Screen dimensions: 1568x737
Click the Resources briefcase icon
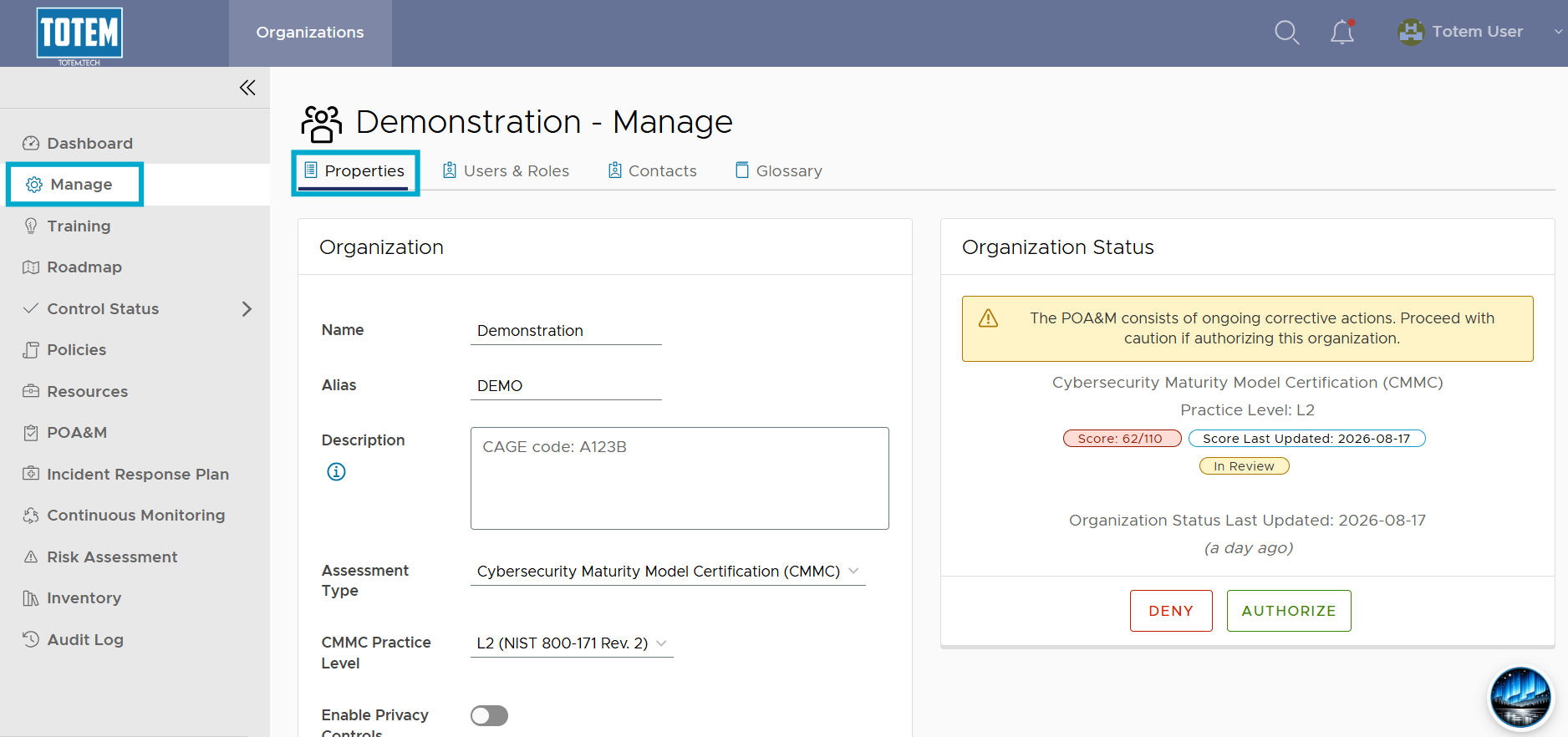[x=31, y=391]
